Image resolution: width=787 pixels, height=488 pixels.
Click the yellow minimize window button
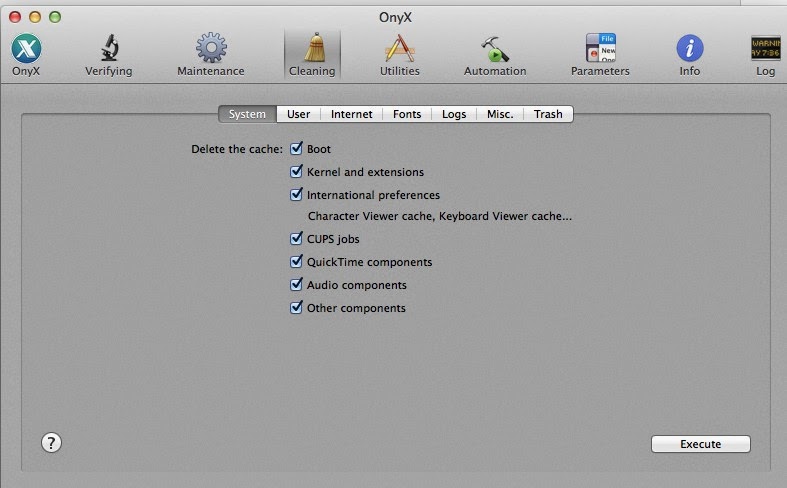tap(35, 17)
